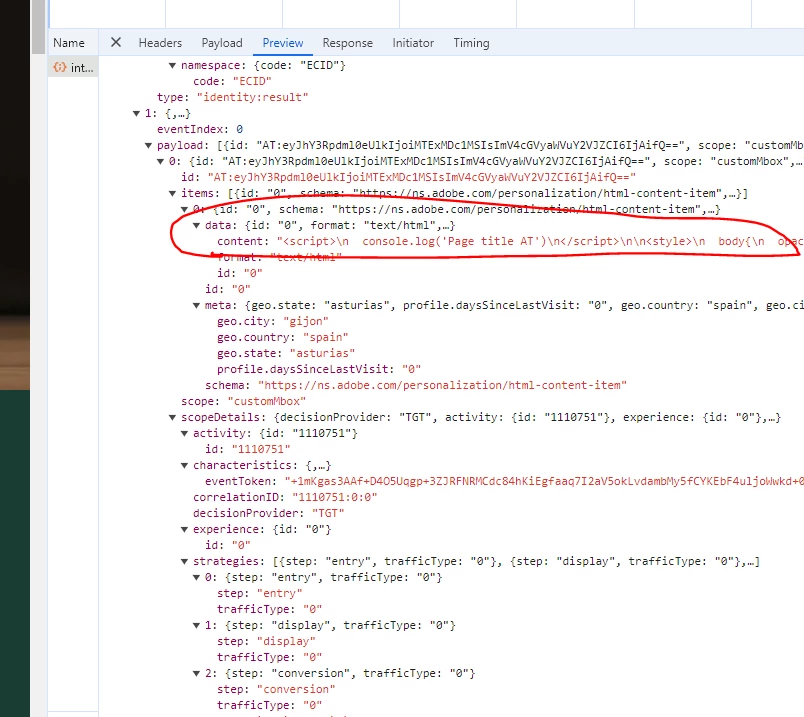804x717 pixels.
Task: Click the JSON icon beside 'int...' request
Action: coord(60,67)
